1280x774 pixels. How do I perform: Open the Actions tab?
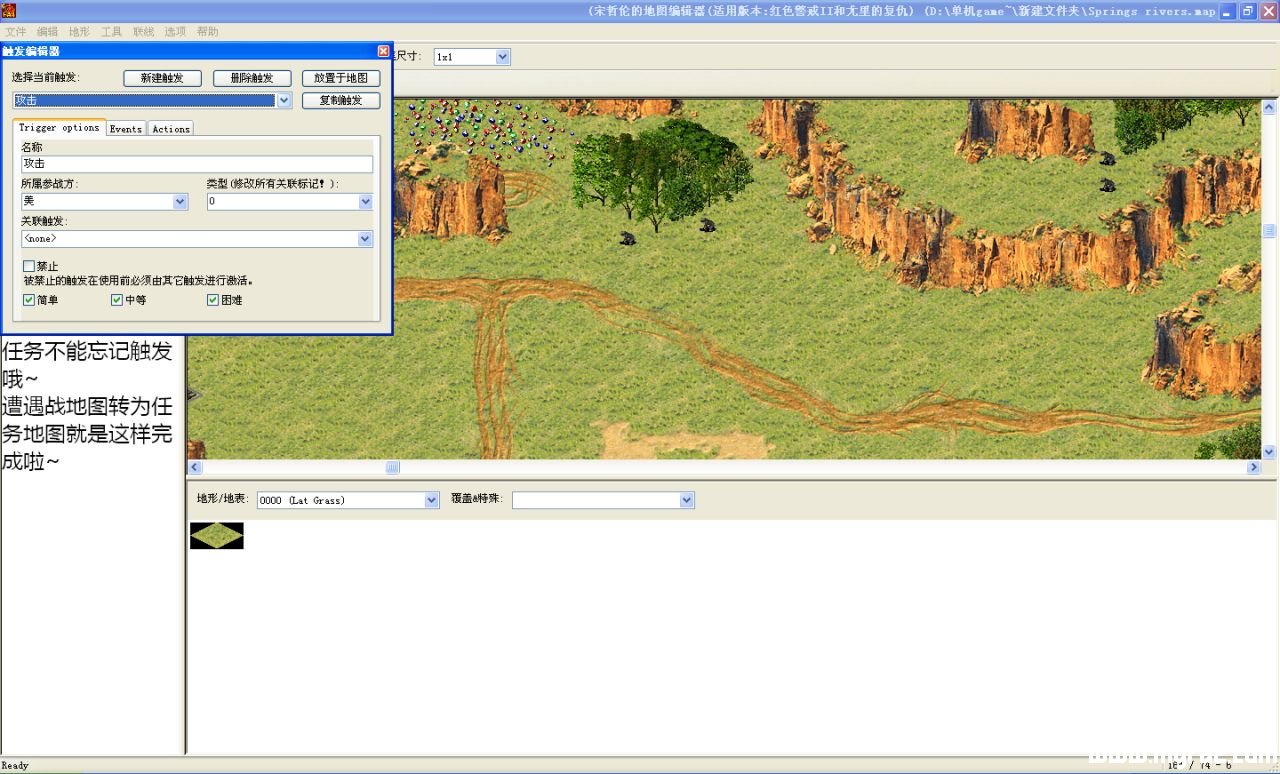click(x=171, y=129)
